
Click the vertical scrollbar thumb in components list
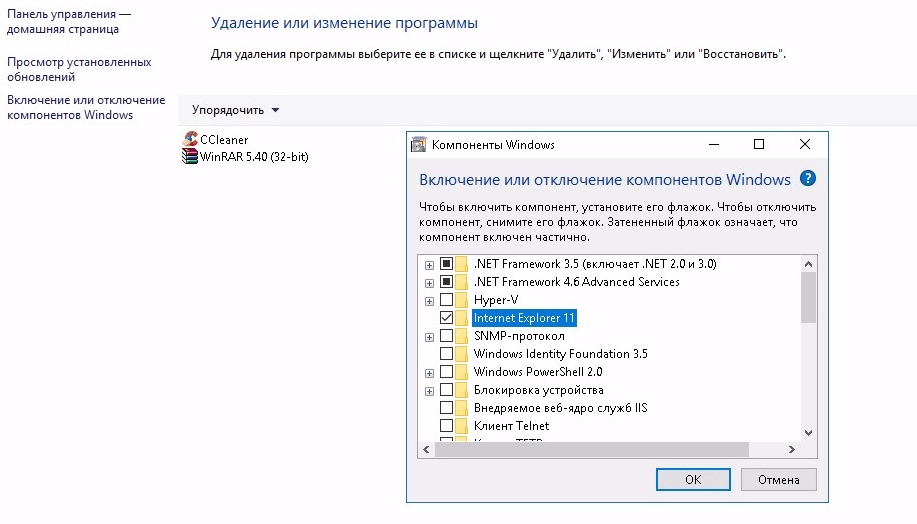coord(808,297)
